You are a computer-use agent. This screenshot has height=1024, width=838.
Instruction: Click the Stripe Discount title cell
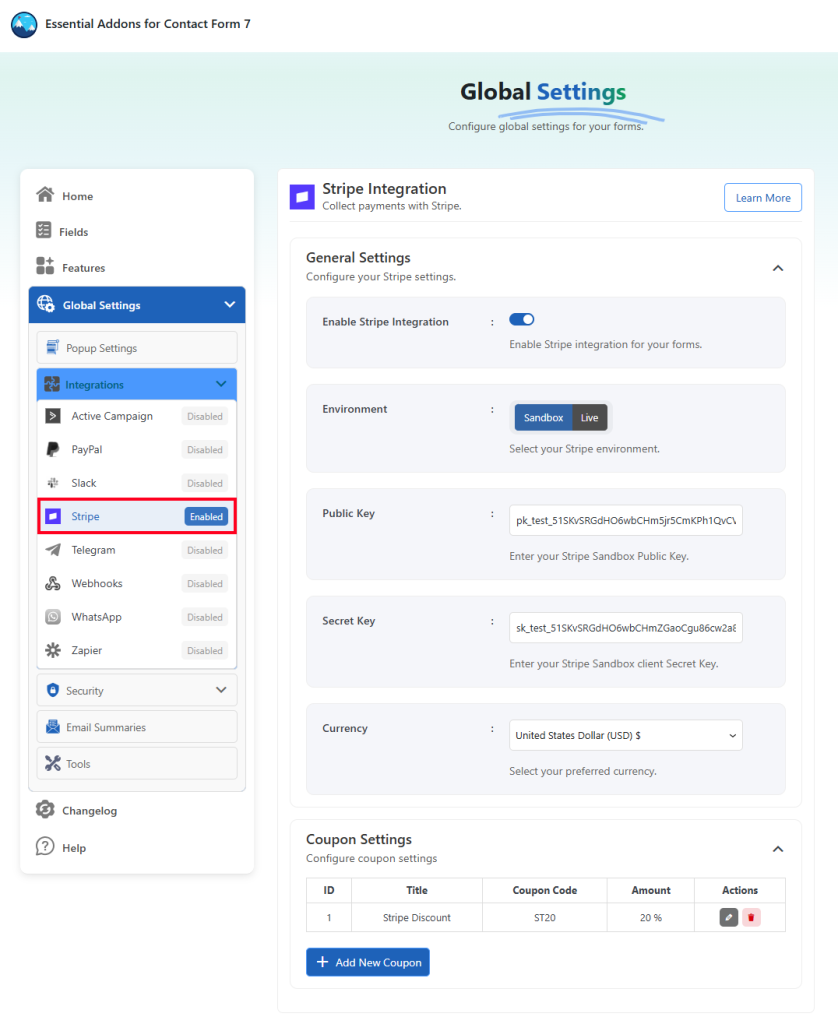(x=417, y=918)
